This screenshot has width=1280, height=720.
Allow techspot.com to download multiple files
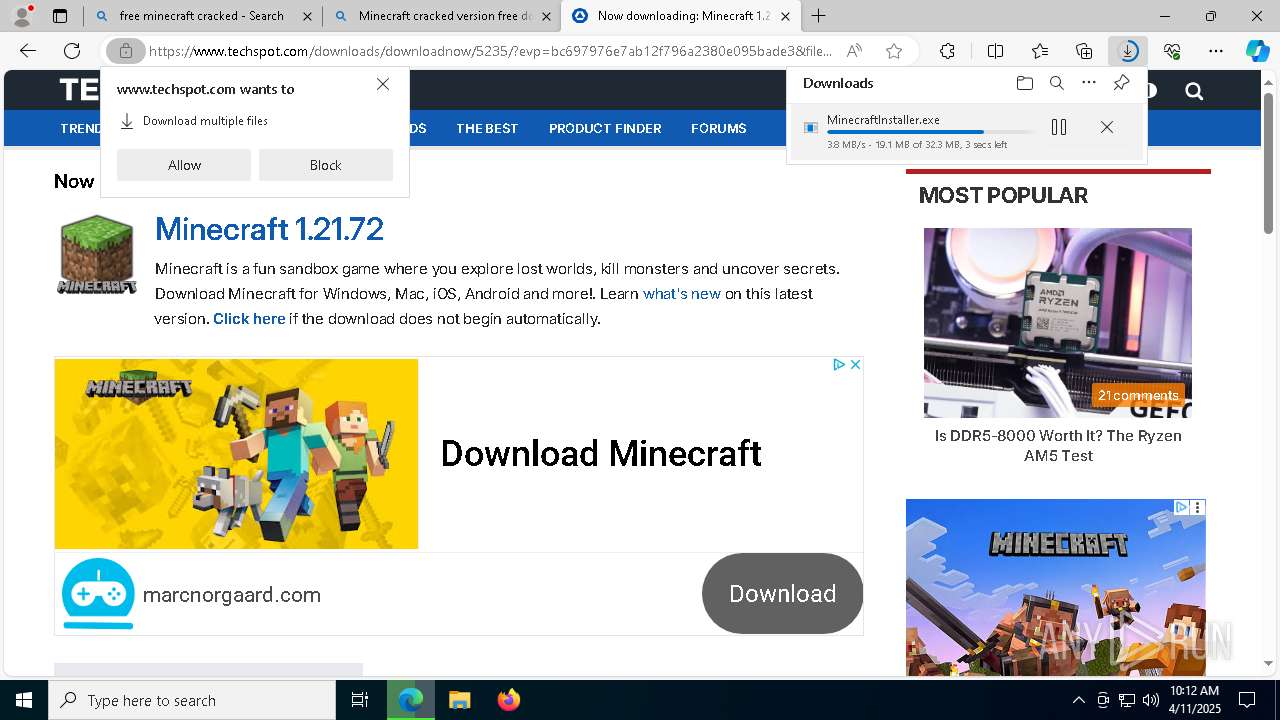[184, 165]
